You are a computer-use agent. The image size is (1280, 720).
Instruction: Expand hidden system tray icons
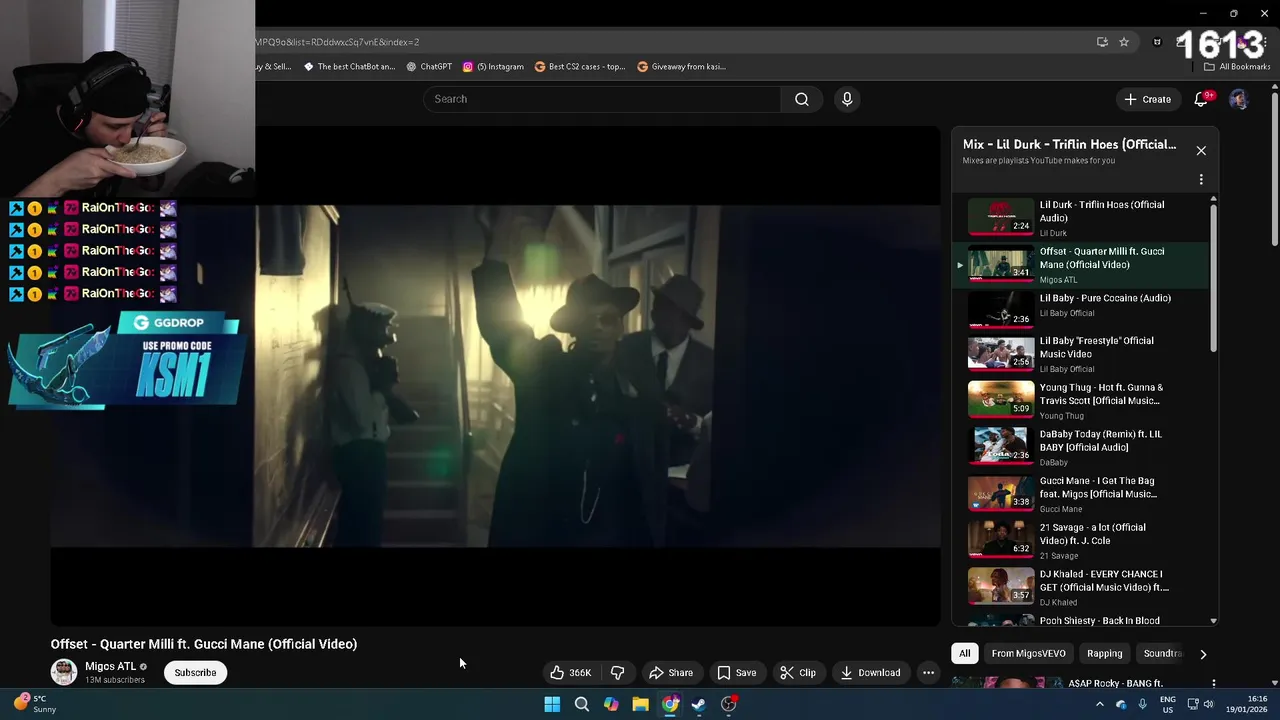click(1100, 704)
